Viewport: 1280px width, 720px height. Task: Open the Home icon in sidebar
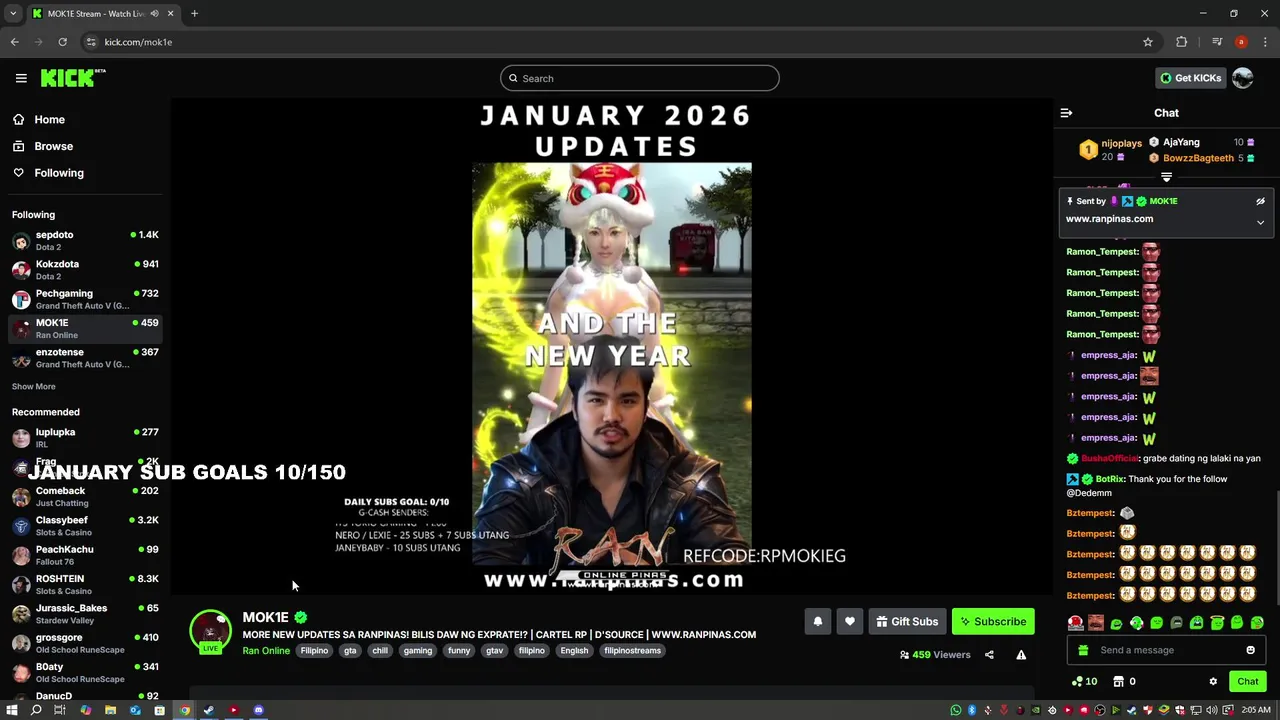click(18, 119)
